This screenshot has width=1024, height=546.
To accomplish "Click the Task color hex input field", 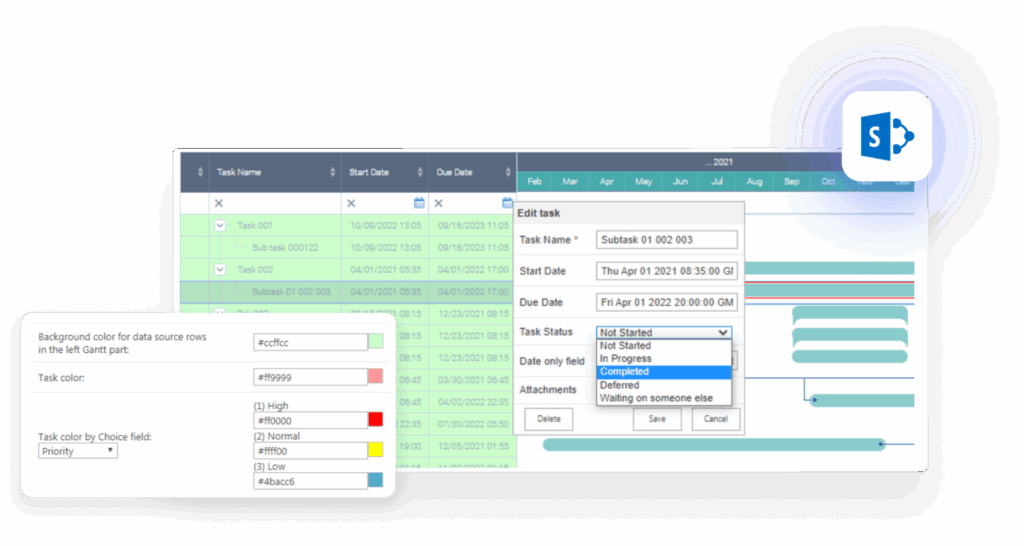I will point(309,377).
